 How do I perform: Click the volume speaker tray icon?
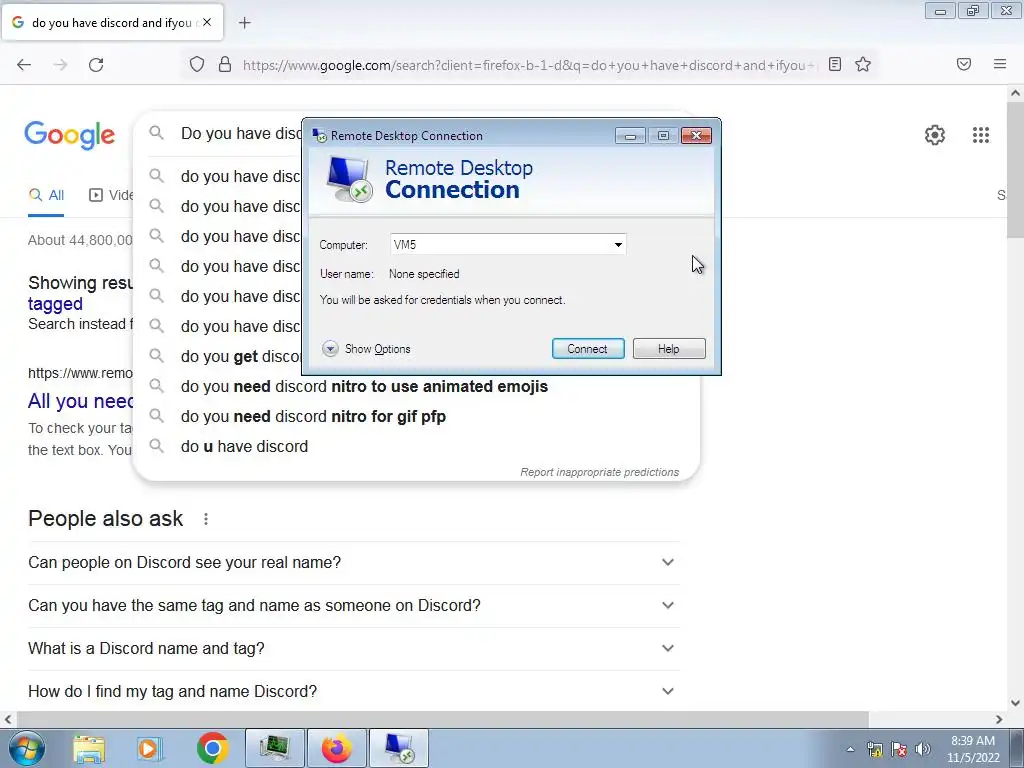coord(923,749)
